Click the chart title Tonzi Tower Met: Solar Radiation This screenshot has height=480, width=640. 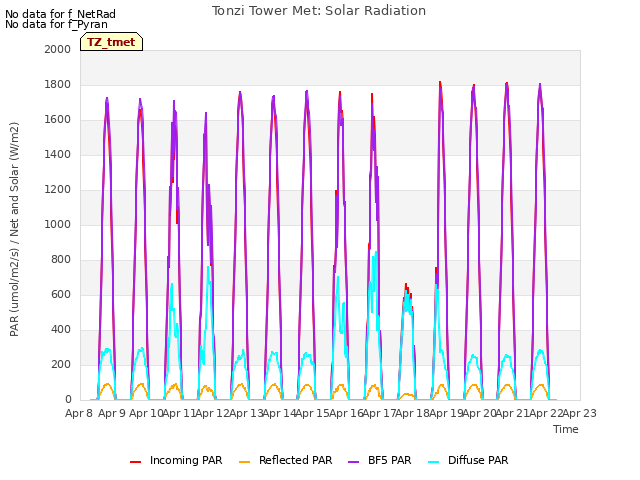[319, 11]
